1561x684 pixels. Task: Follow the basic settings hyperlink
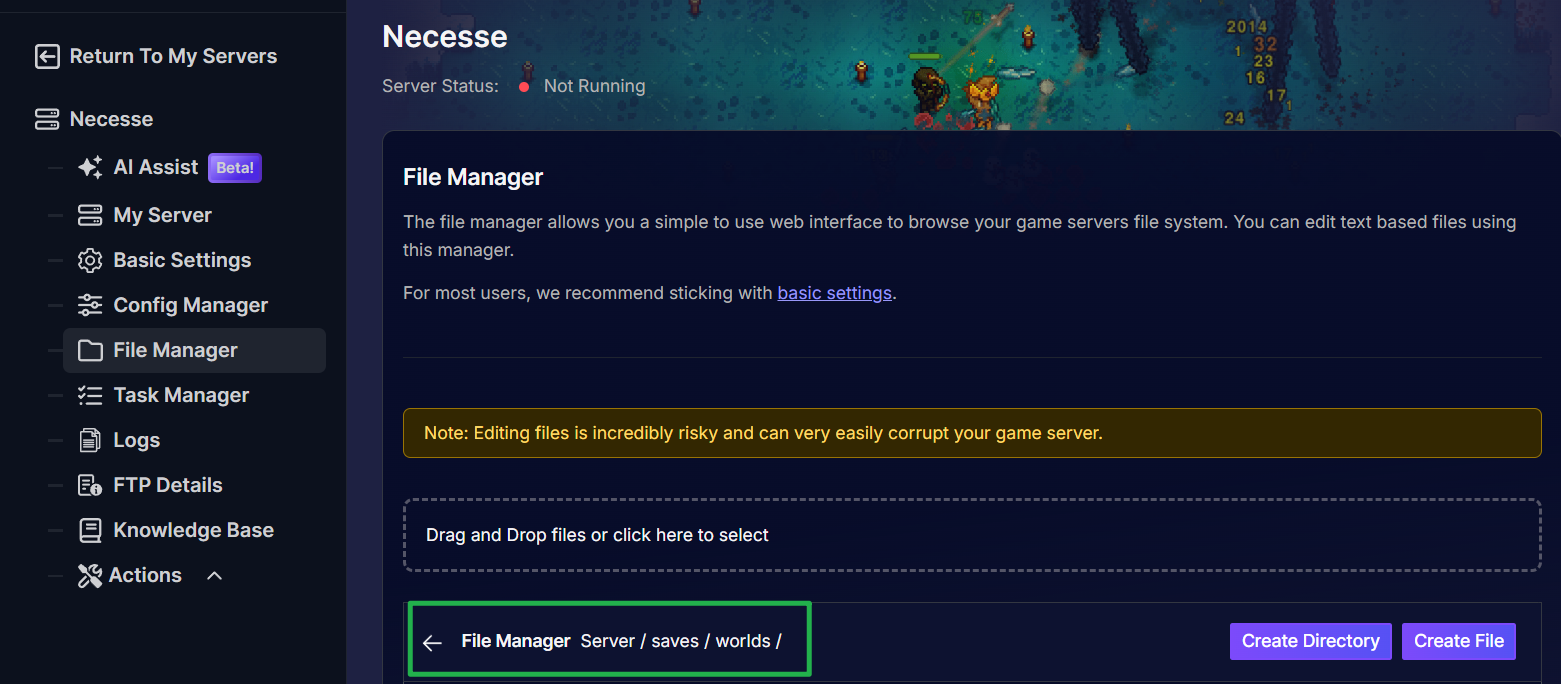coord(834,293)
